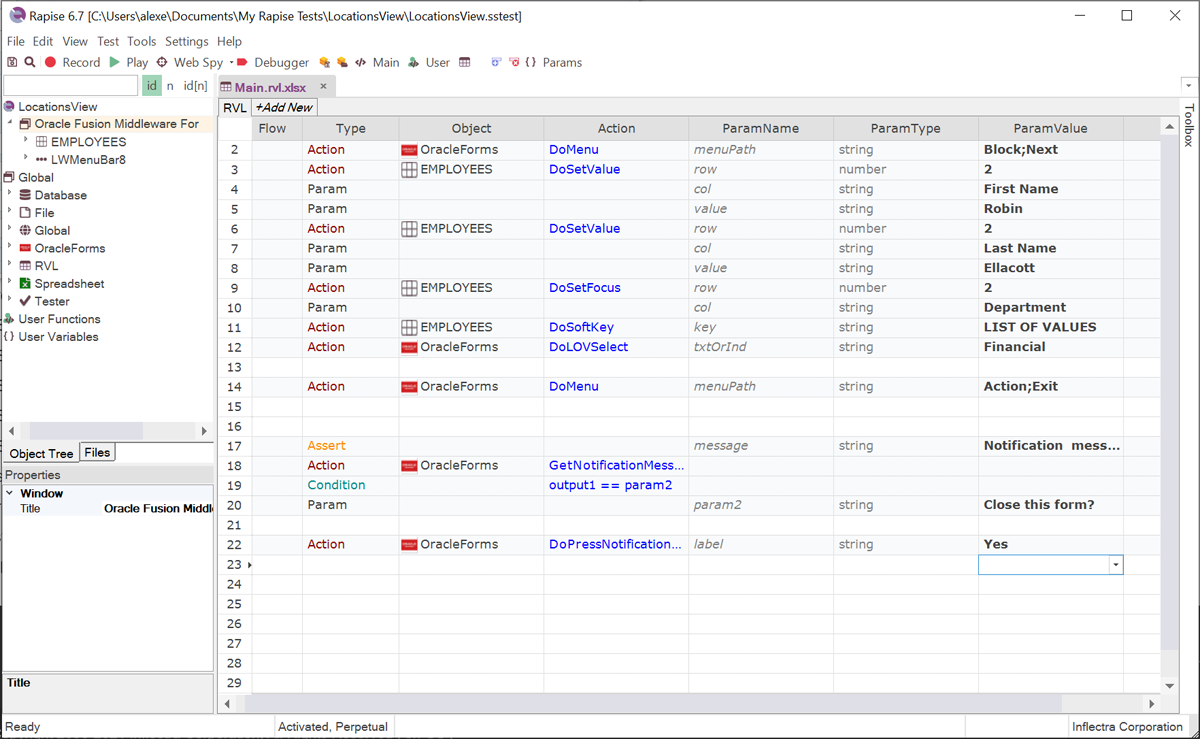
Task: Switch to the Files tab
Action: [97, 453]
